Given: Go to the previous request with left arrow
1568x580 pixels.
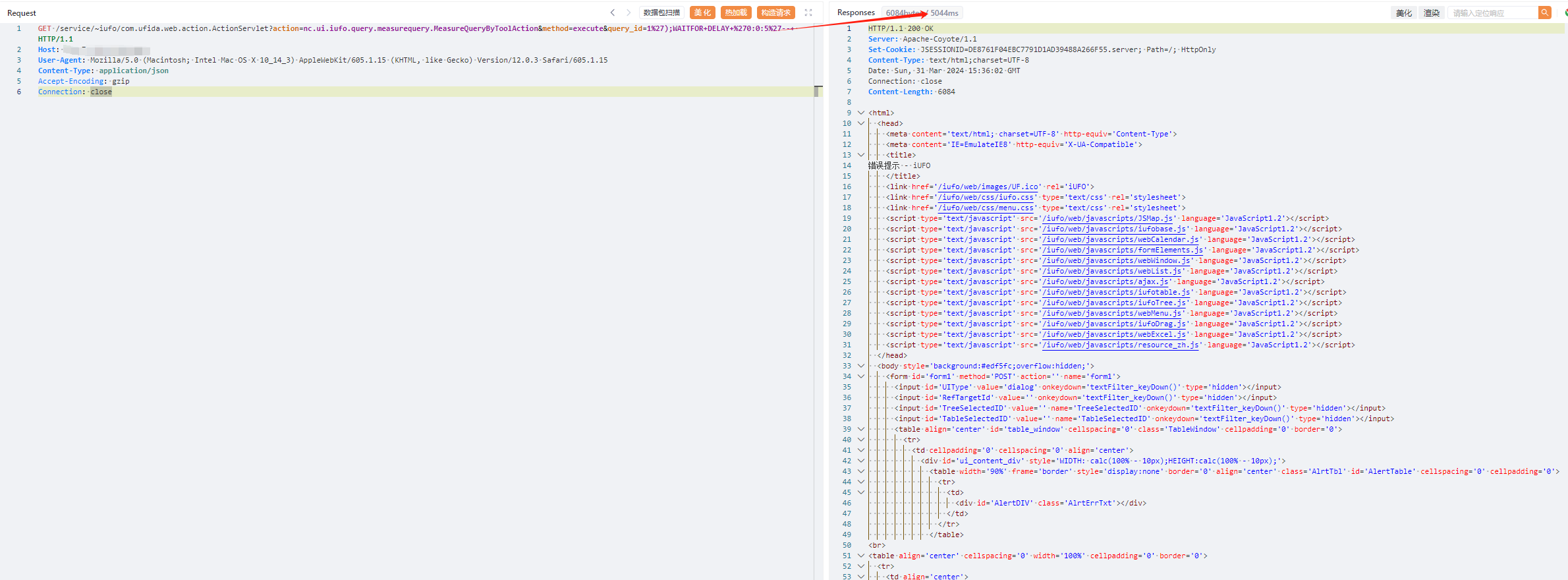Looking at the screenshot, I should point(613,13).
